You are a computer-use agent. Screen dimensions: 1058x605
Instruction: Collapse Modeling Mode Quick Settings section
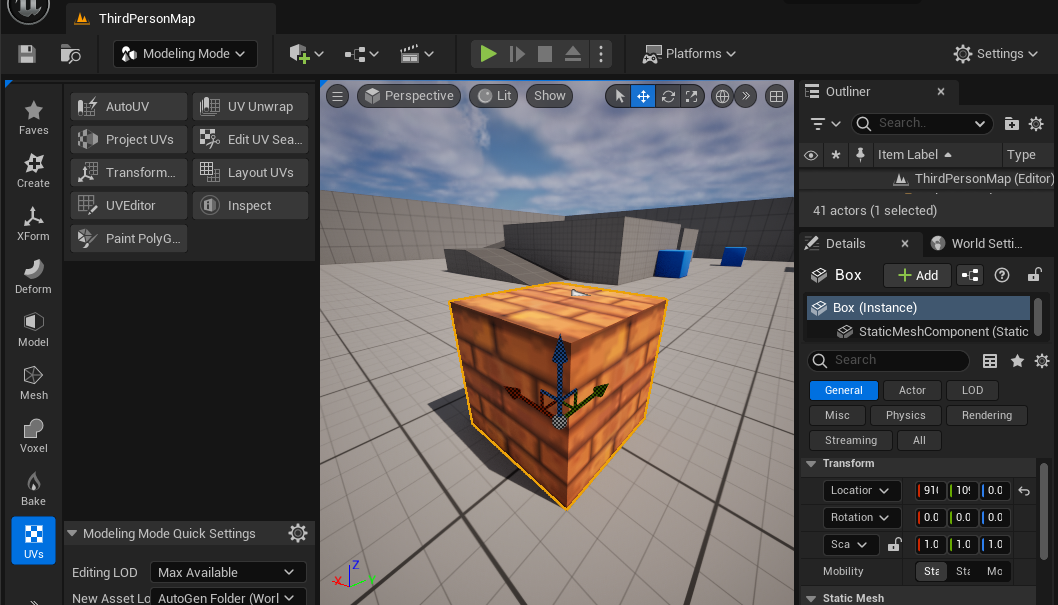[x=72, y=534]
